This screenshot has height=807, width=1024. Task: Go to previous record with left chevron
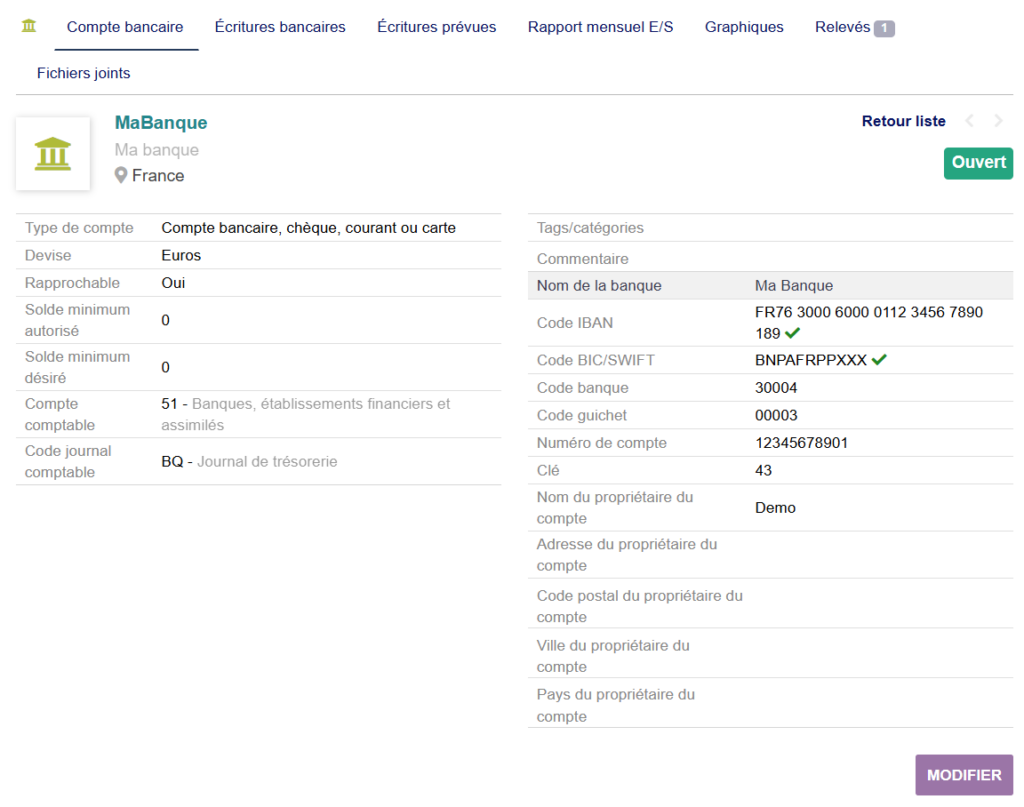(x=969, y=121)
